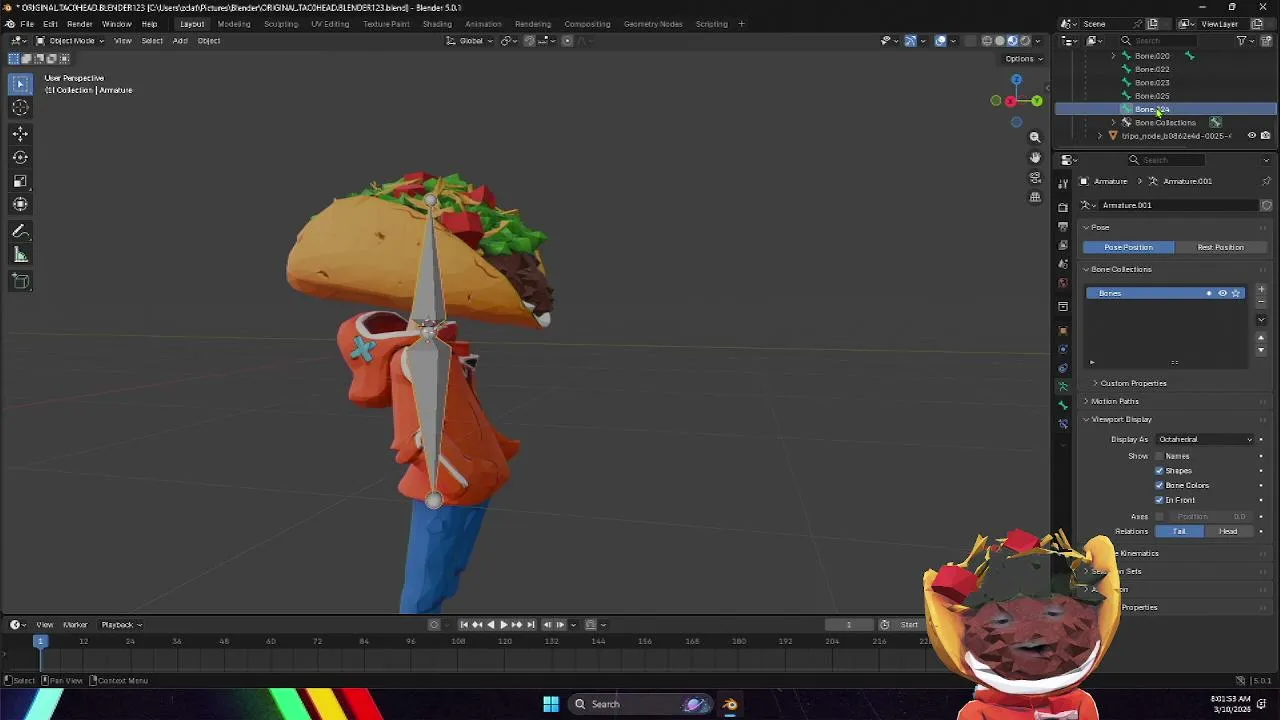This screenshot has height=720, width=1280.
Task: Toggle snapping magnet in header
Action: click(x=529, y=41)
